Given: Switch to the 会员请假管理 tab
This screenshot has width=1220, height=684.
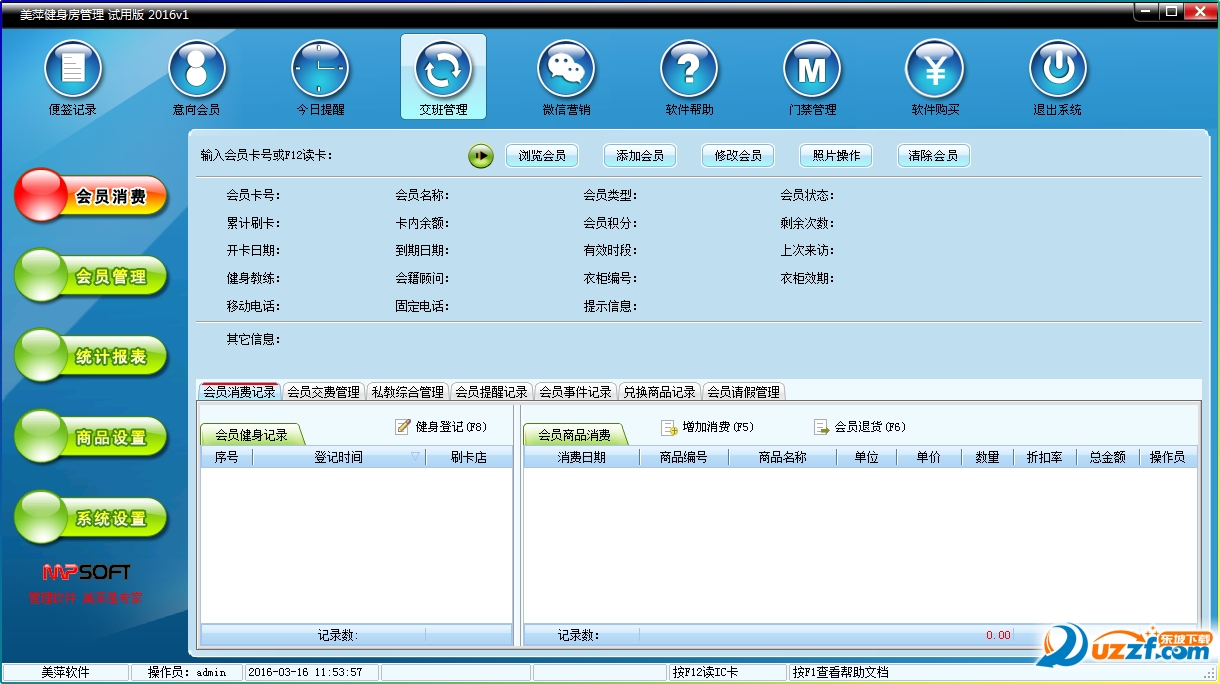Looking at the screenshot, I should point(743,392).
